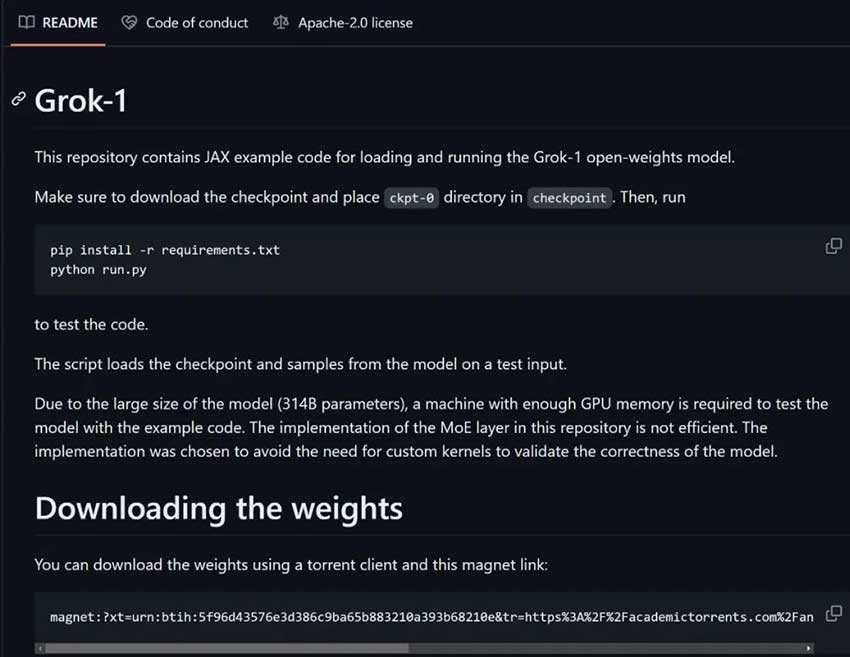Click the right arrow of horizontal scrollbar
Viewport: 850px width, 657px height.
(809, 648)
